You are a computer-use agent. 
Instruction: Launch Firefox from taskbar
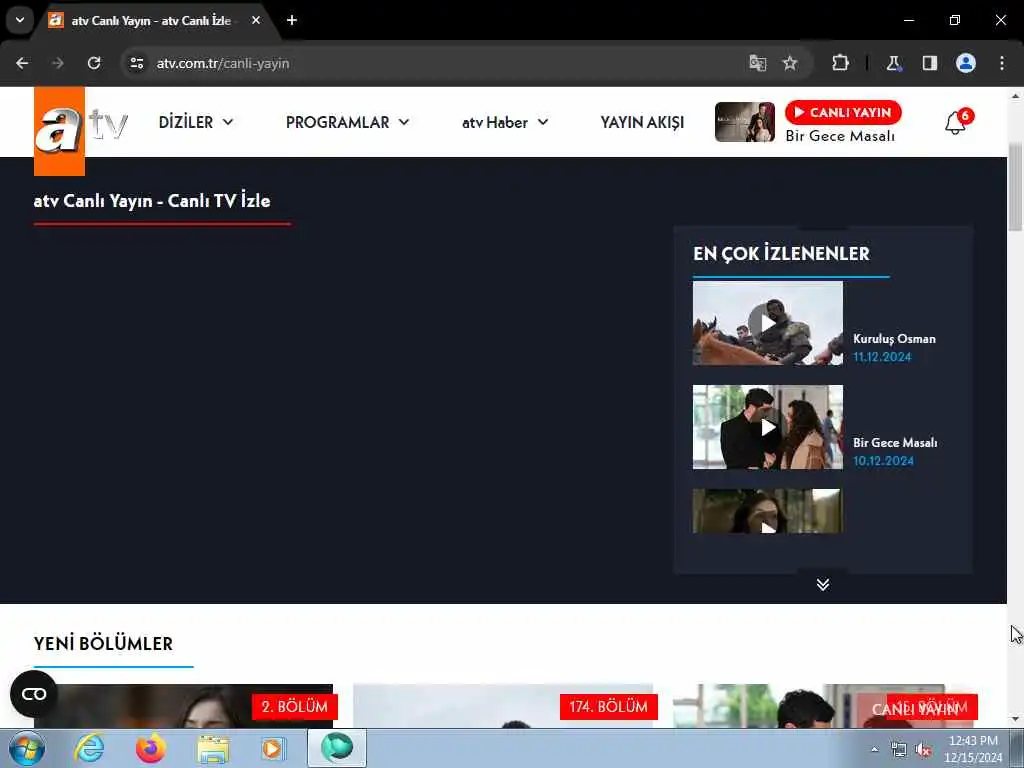[150, 748]
